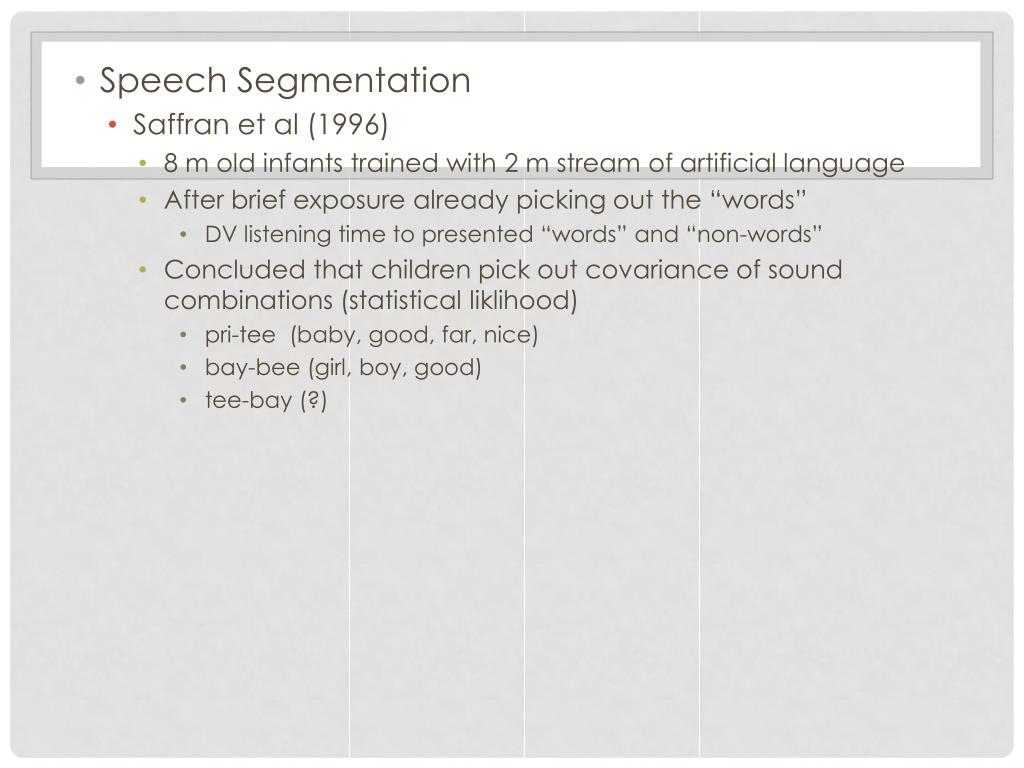Click the bullet before 'DV listening time'
The width and height of the screenshot is (1024, 768).
tap(184, 234)
